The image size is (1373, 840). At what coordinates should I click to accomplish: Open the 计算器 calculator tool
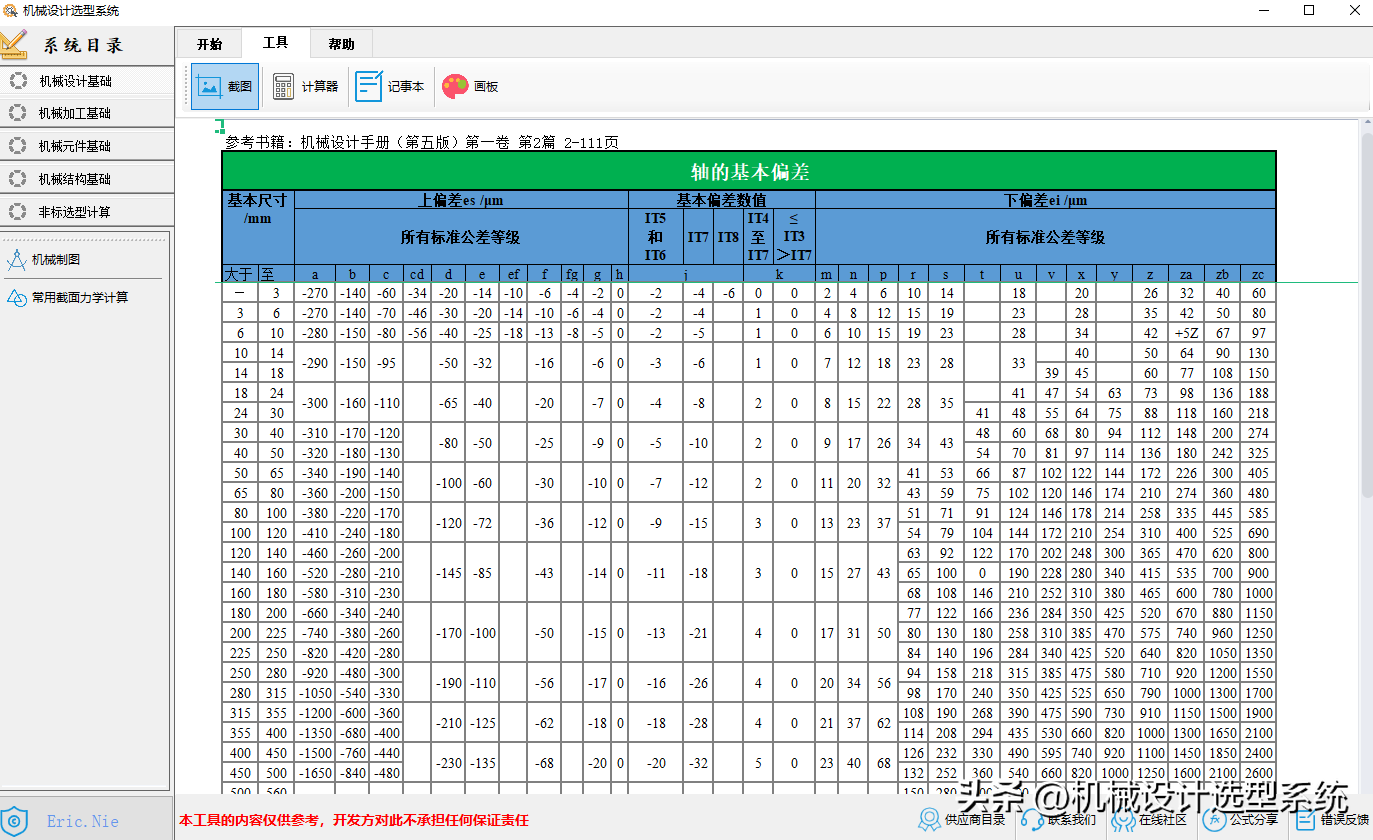[283, 87]
